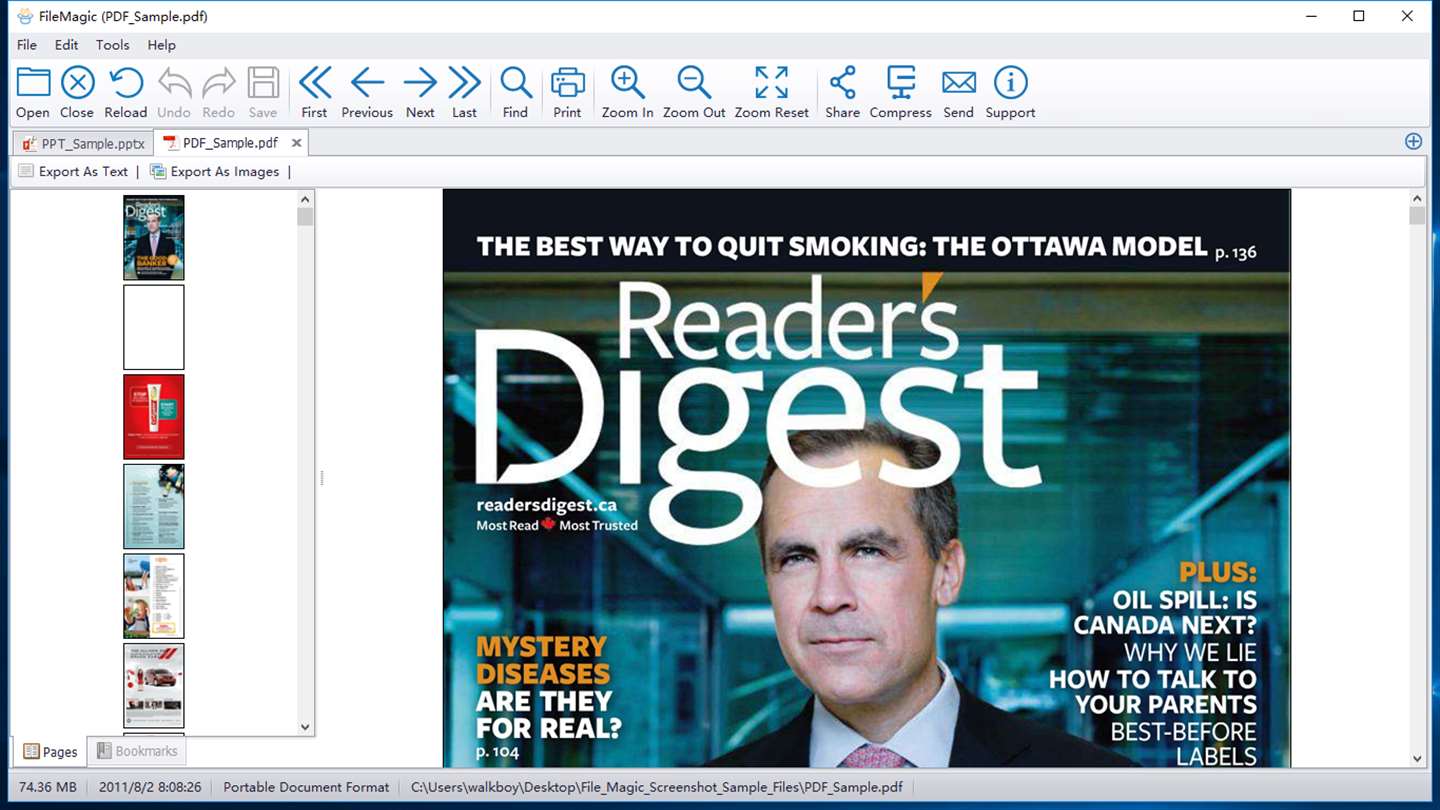Print the document
The width and height of the screenshot is (1440, 810).
point(567,92)
